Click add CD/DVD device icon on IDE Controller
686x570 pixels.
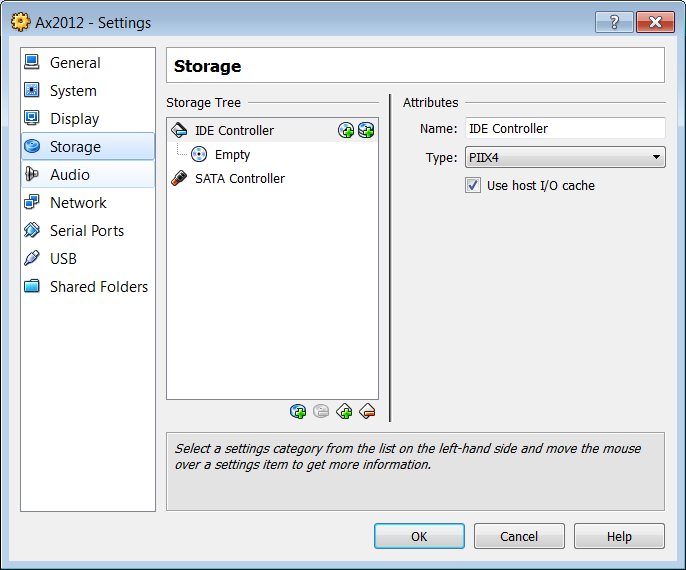[x=346, y=130]
